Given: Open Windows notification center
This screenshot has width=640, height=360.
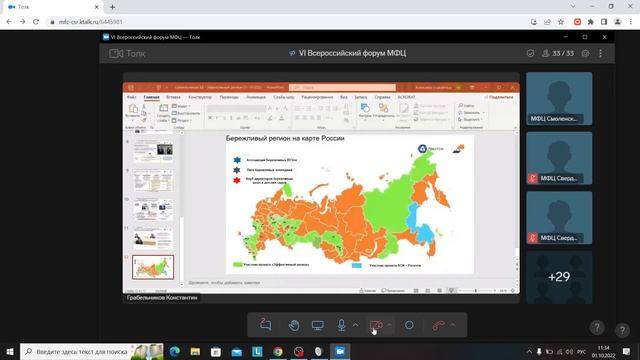Looking at the screenshot, I should point(627,351).
